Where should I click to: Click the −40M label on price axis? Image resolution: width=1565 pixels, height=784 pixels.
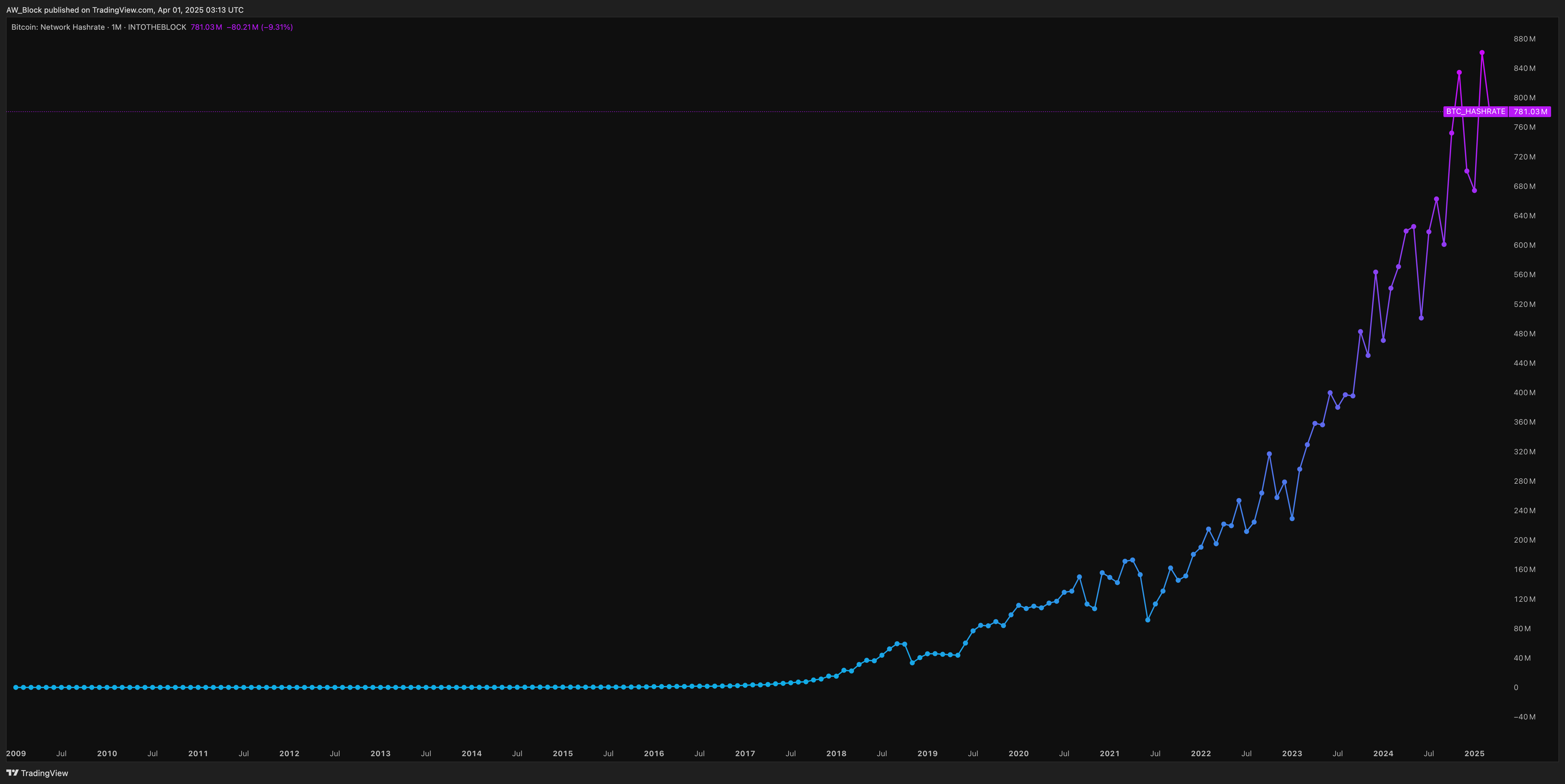[x=1524, y=717]
